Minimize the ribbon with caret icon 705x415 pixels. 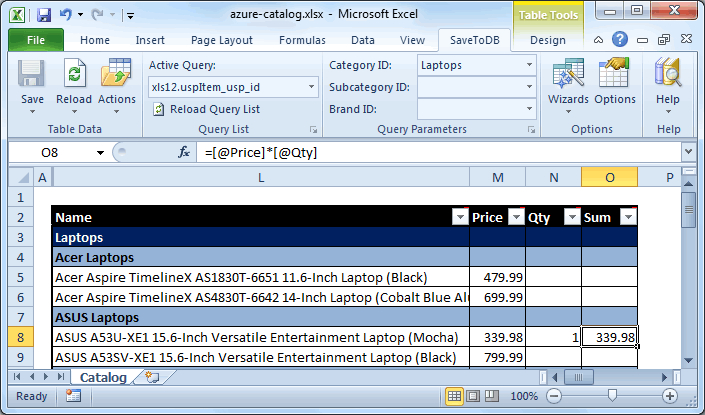[598, 40]
